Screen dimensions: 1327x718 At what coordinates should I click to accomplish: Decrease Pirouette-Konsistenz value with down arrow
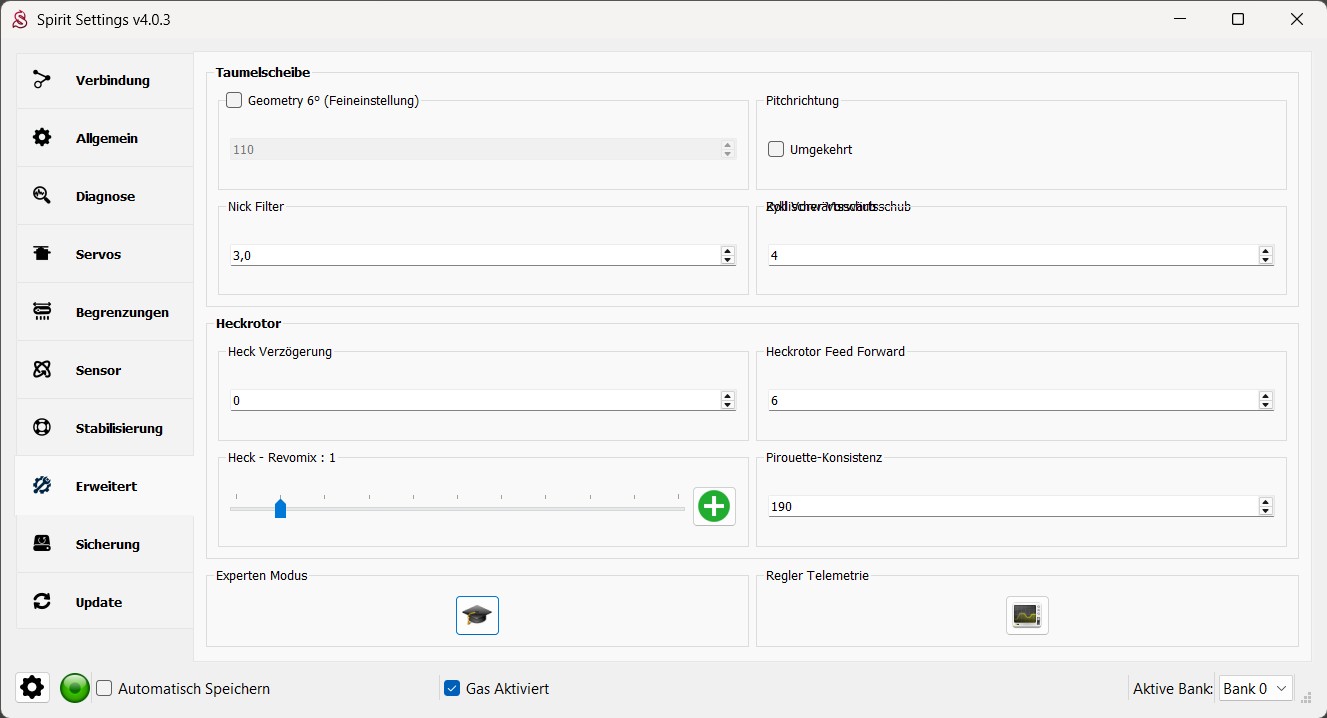[x=1266, y=512]
